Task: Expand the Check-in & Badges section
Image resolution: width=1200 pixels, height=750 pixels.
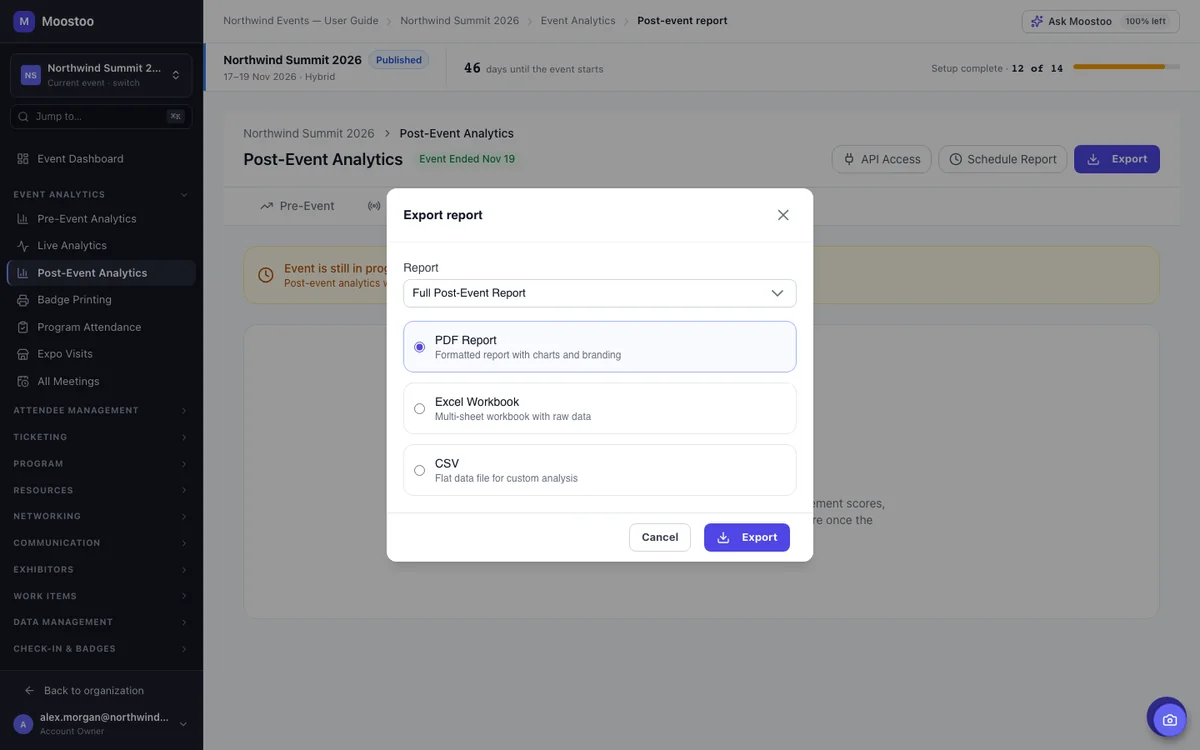Action: (x=101, y=649)
